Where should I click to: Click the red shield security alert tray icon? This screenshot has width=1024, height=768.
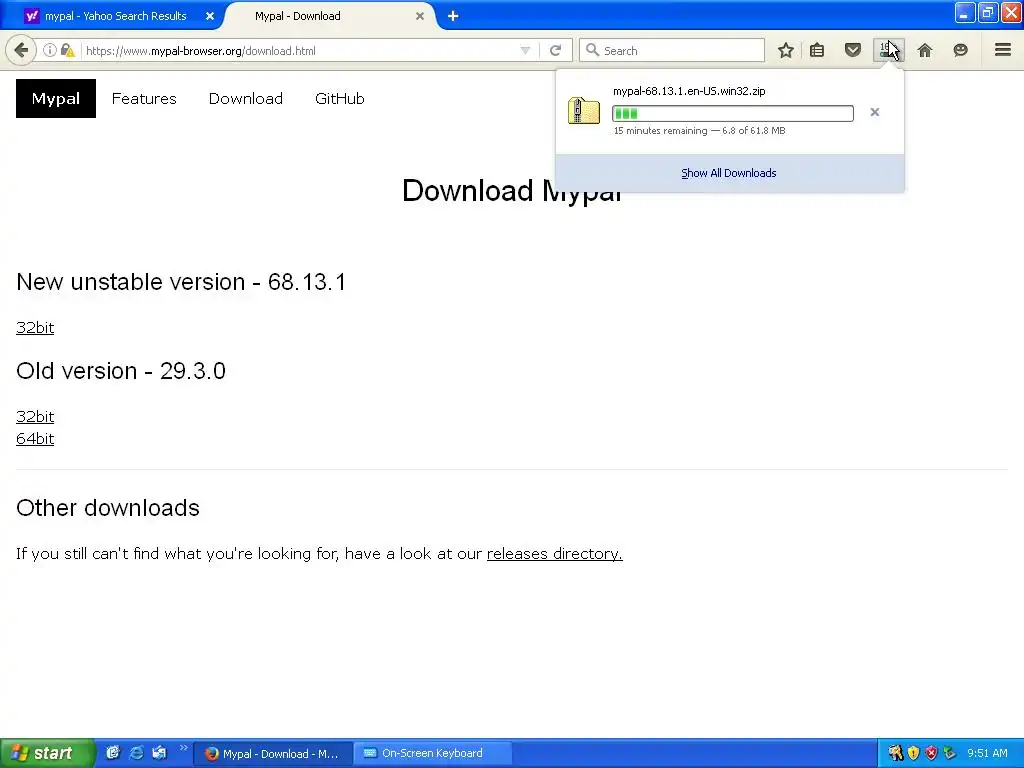pyautogui.click(x=931, y=753)
